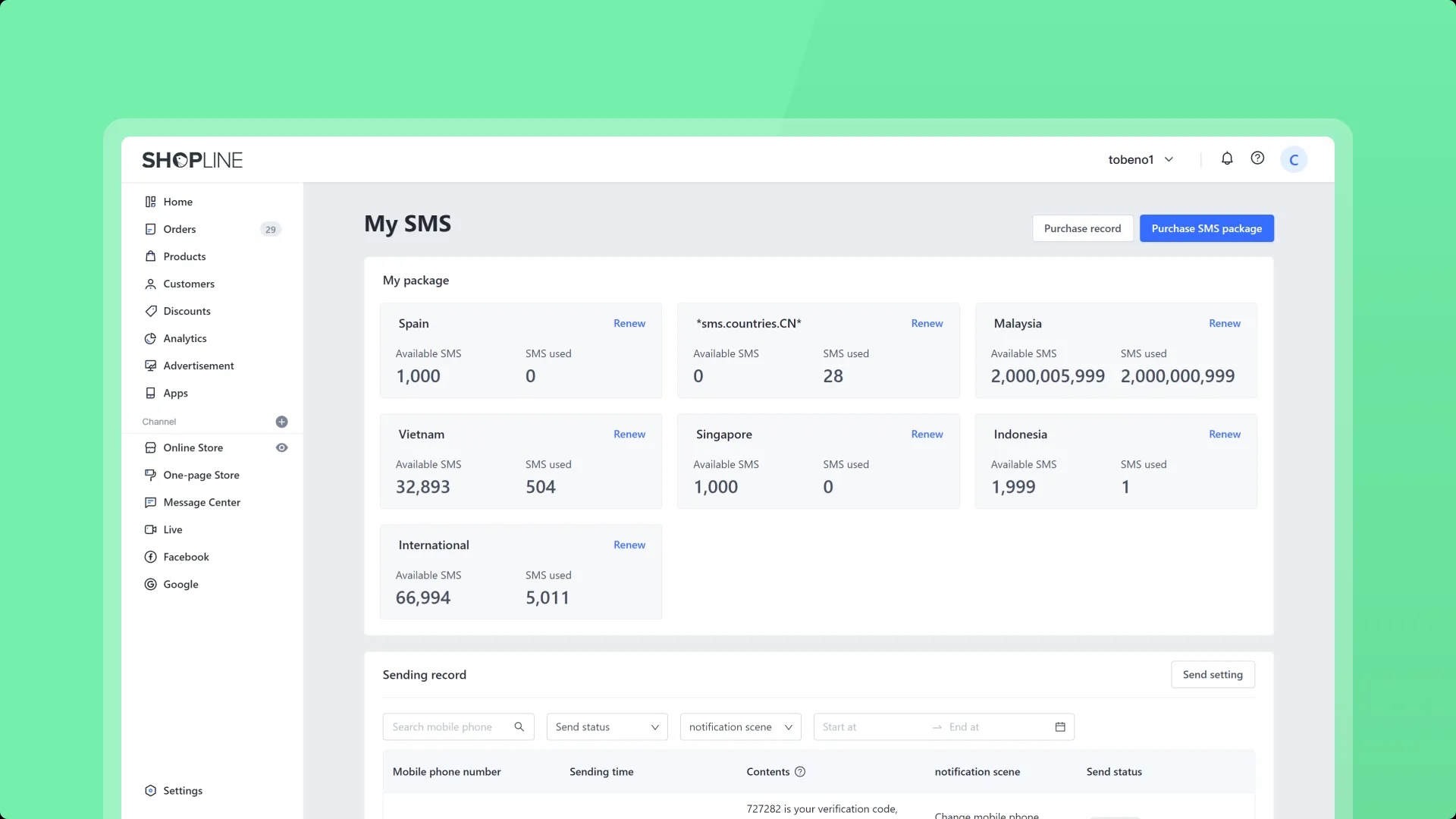Image resolution: width=1456 pixels, height=819 pixels.
Task: Open the calendar date picker icon
Action: [x=1060, y=726]
